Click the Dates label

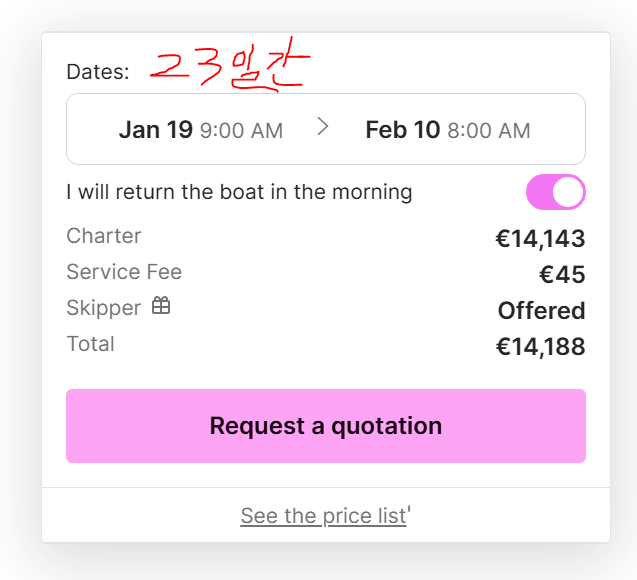click(97, 72)
